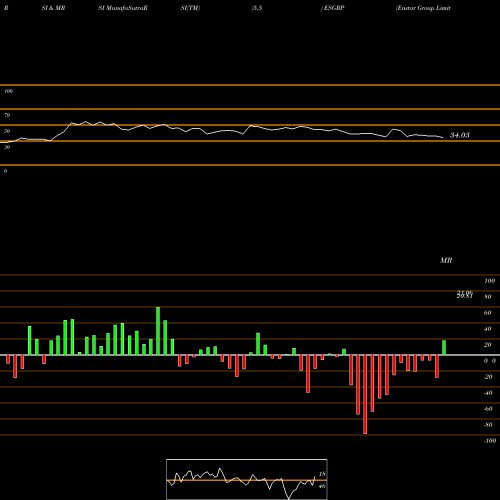Click the 'Enstar Group Limit' company name
The height and width of the screenshot is (500, 500).
(423, 8)
